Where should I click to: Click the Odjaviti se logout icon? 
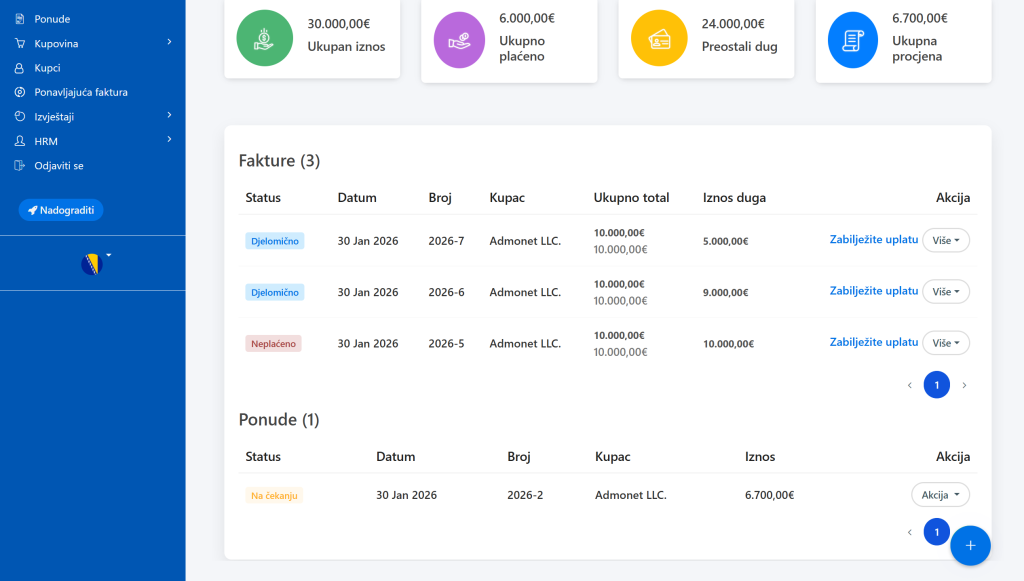pos(19,165)
